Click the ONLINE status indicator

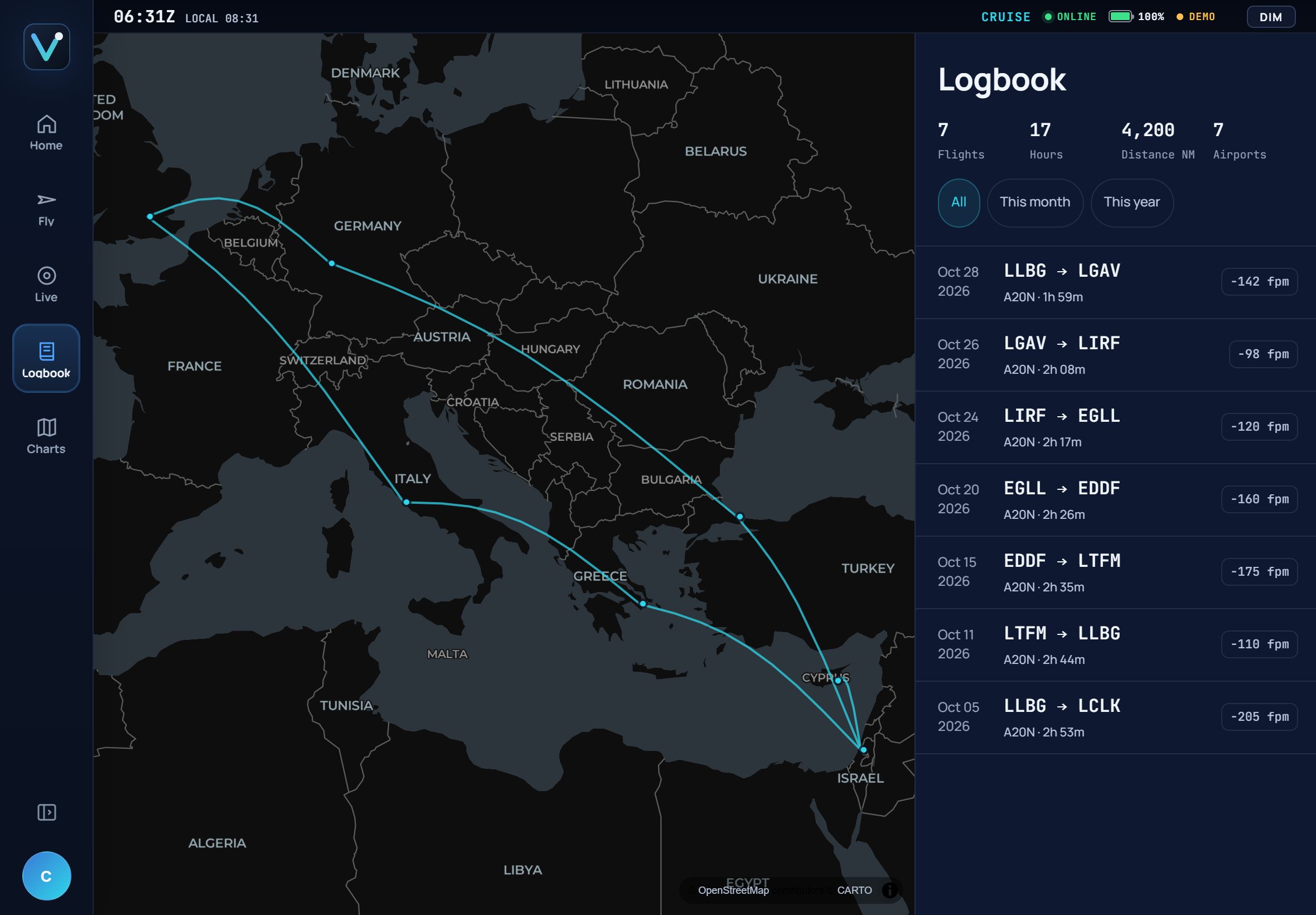click(1070, 17)
